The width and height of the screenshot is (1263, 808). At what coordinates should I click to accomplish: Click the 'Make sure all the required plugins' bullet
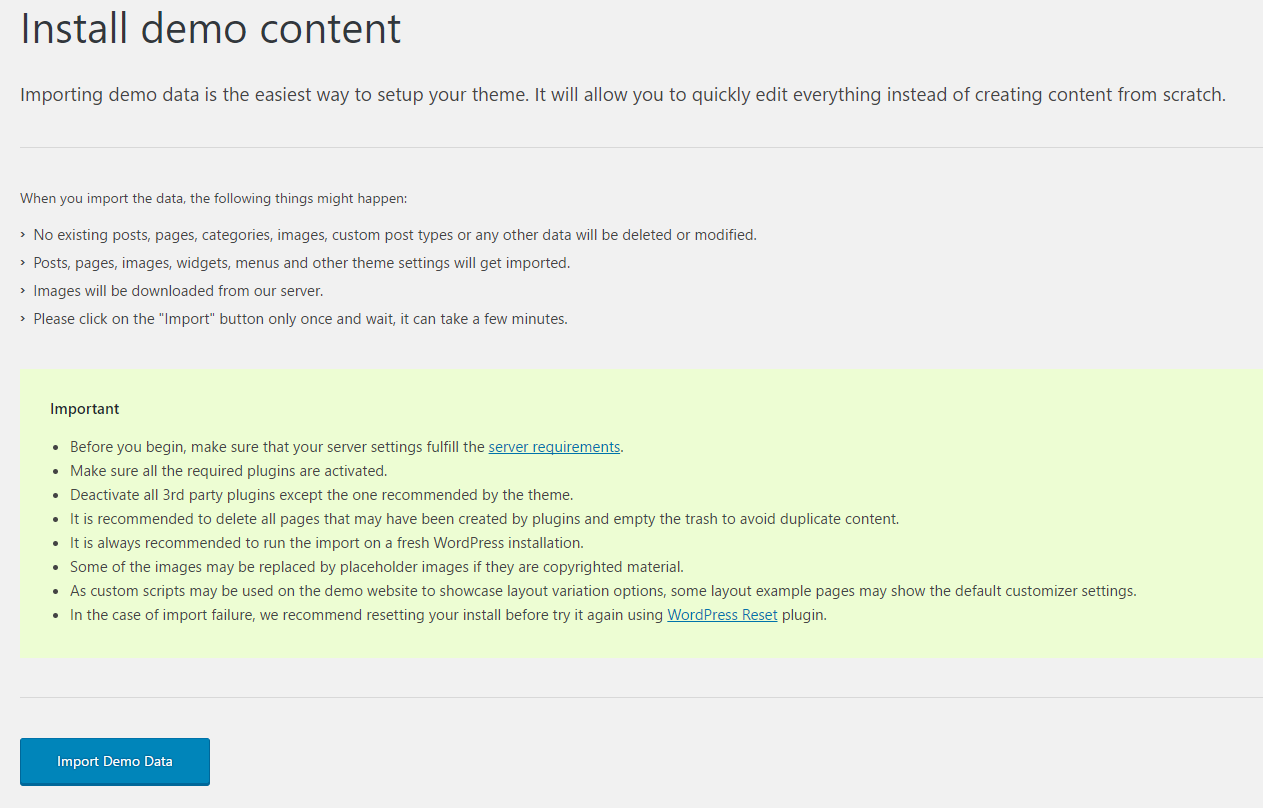click(x=228, y=471)
